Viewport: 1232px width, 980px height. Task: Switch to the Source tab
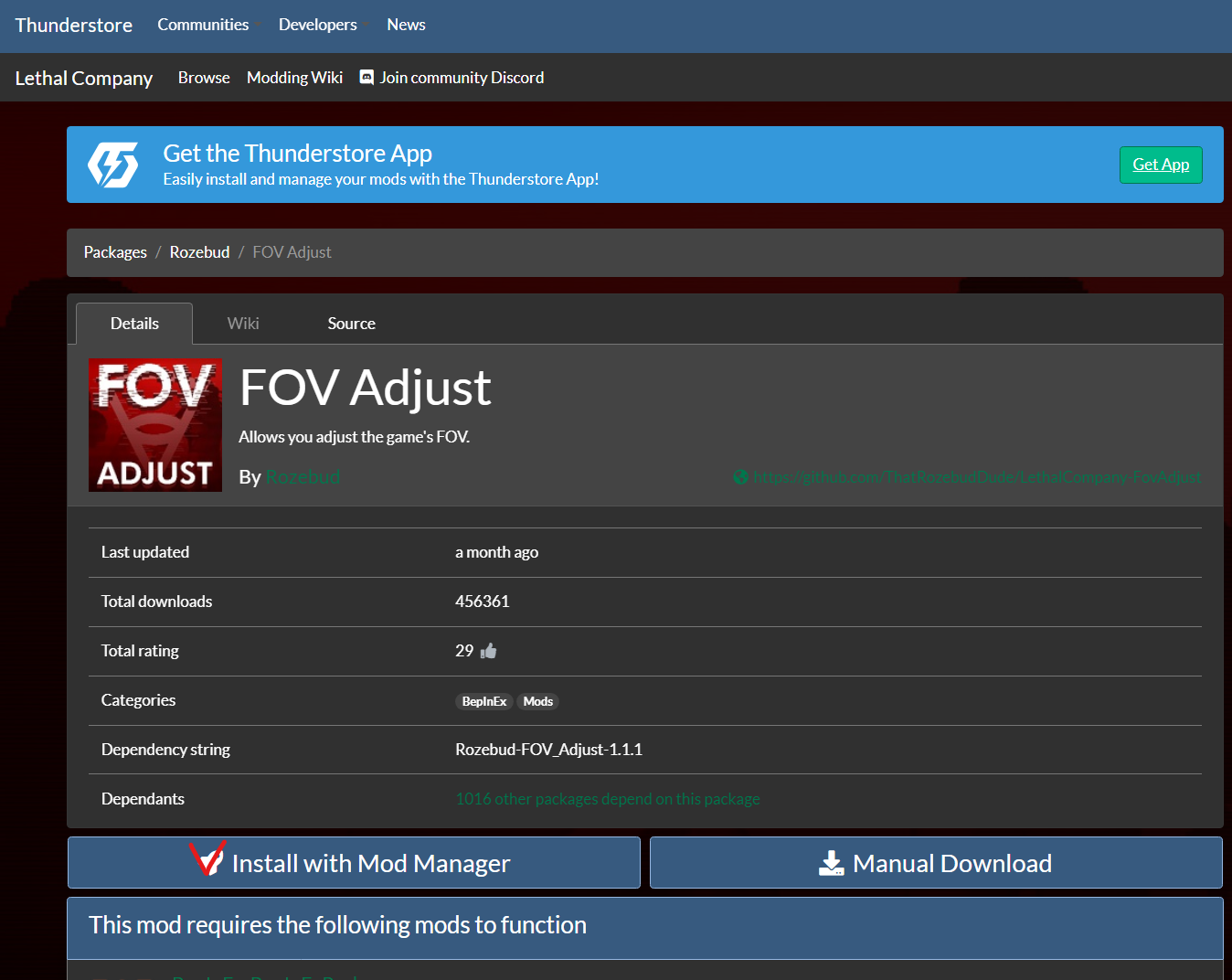pyautogui.click(x=351, y=324)
